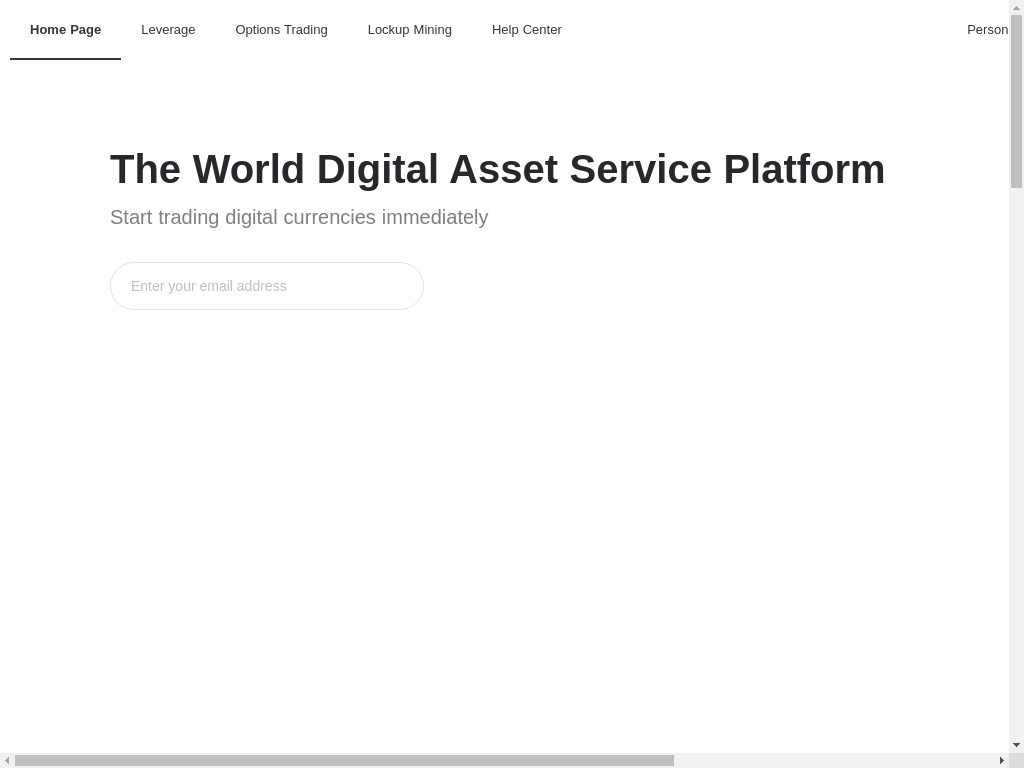1024x768 pixels.
Task: Focus the 'Enter your email address' field
Action: click(x=266, y=286)
